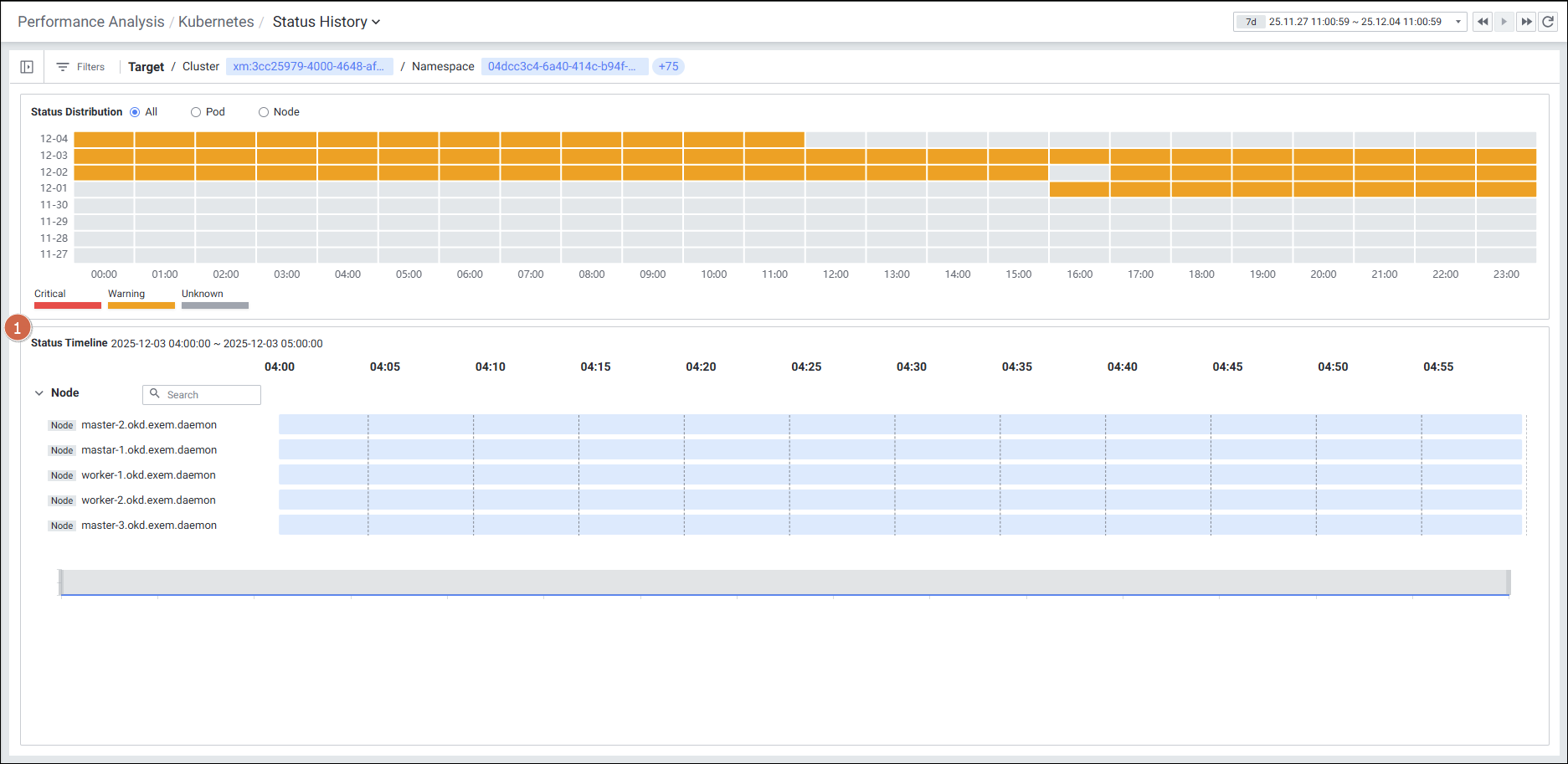This screenshot has width=1568, height=764.
Task: Click the +75 namespaces tag
Action: 668,67
